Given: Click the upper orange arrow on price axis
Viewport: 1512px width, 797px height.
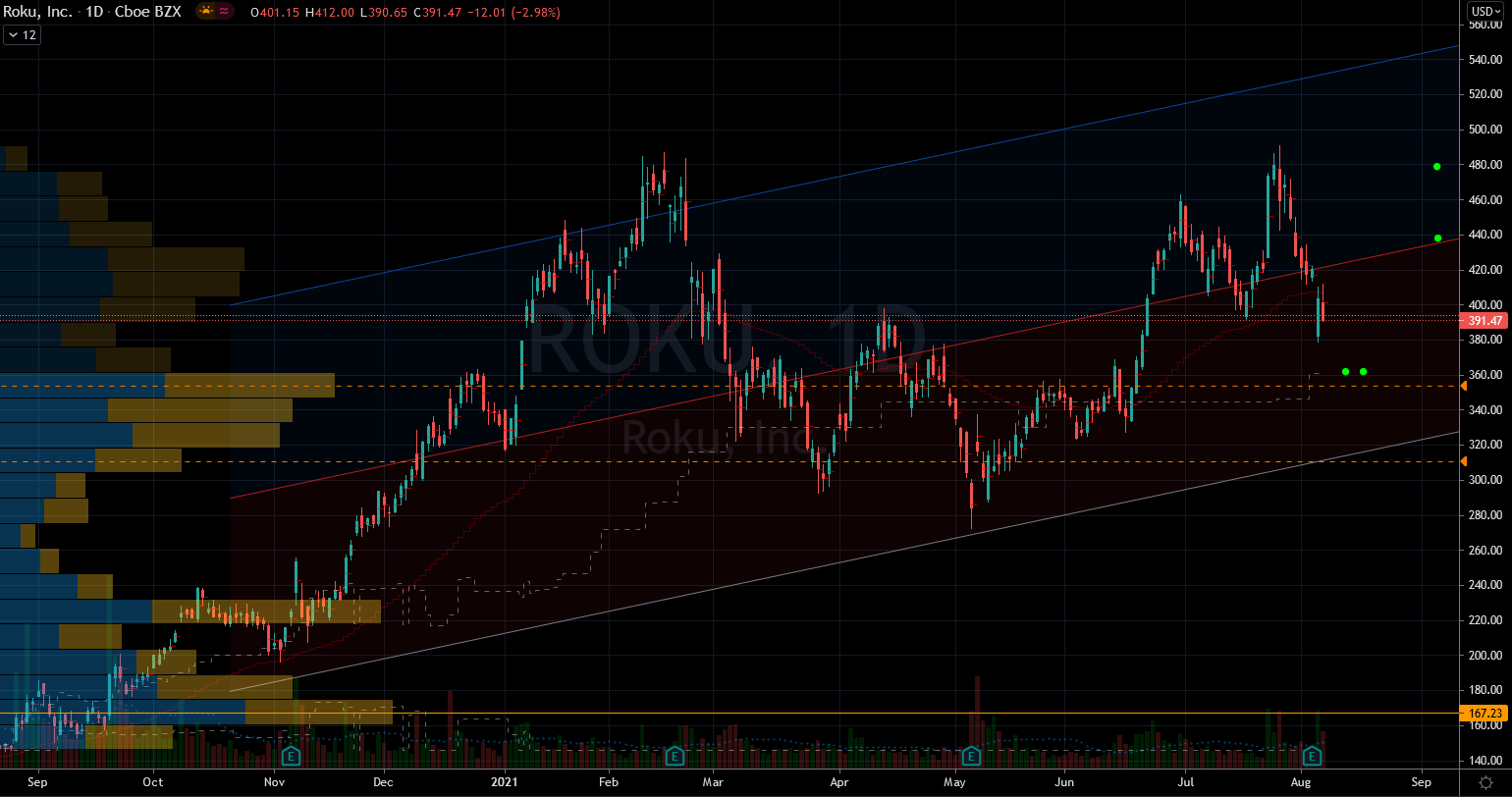Looking at the screenshot, I should [1464, 387].
